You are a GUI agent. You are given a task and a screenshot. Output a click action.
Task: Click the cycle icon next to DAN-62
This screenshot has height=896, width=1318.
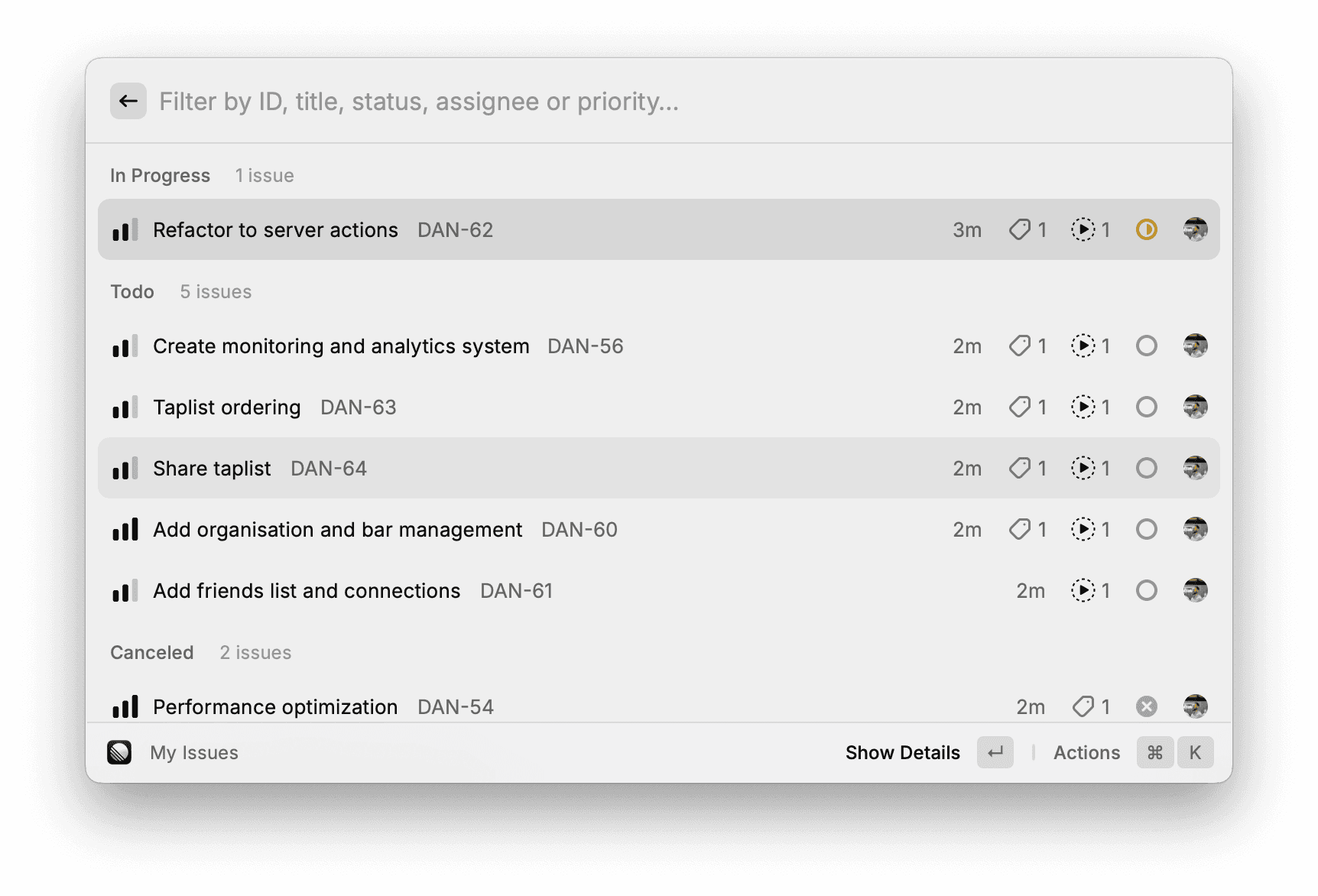point(1085,229)
